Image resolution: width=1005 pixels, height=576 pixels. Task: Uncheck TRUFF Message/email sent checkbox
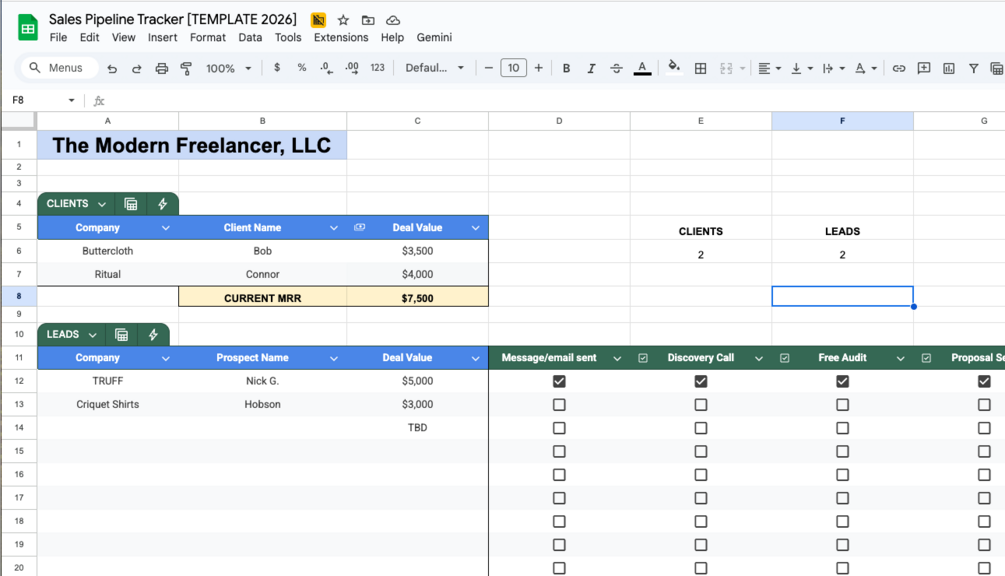coord(559,381)
